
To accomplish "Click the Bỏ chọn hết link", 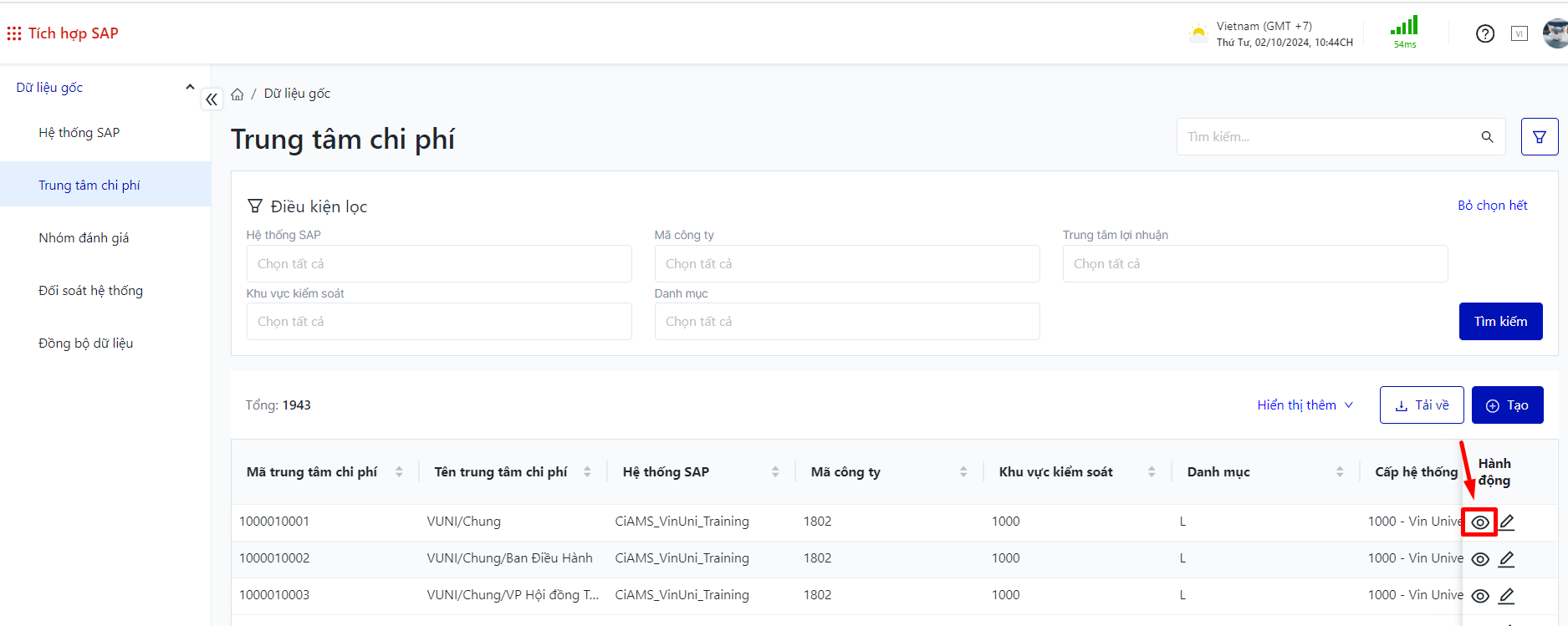I will tap(1492, 206).
